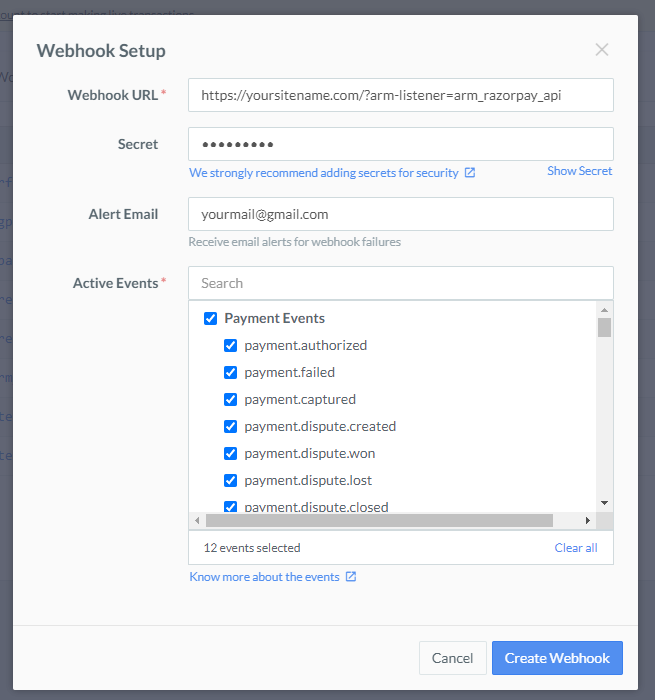Toggle the payment.failed checkbox
The height and width of the screenshot is (700, 655).
coord(230,372)
